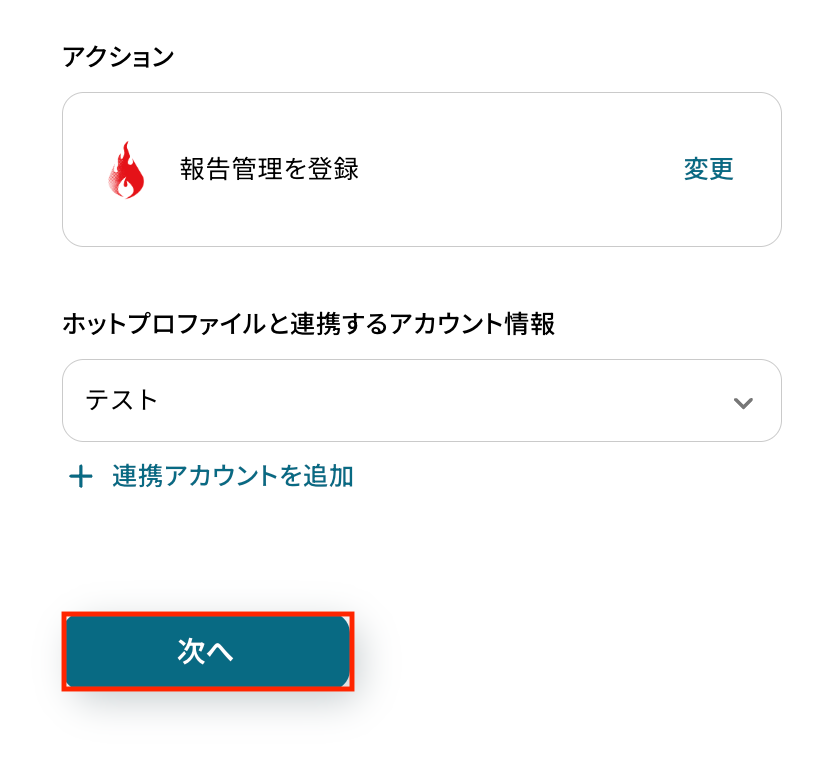Click the テスト value in the account field
Image resolution: width=836 pixels, height=768 pixels.
click(x=122, y=400)
